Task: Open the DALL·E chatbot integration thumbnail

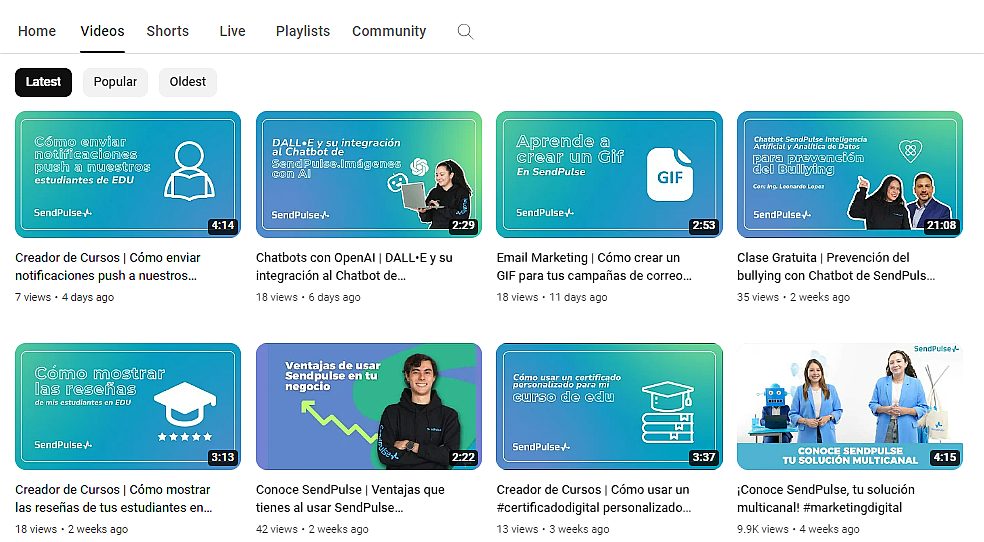Action: (369, 174)
